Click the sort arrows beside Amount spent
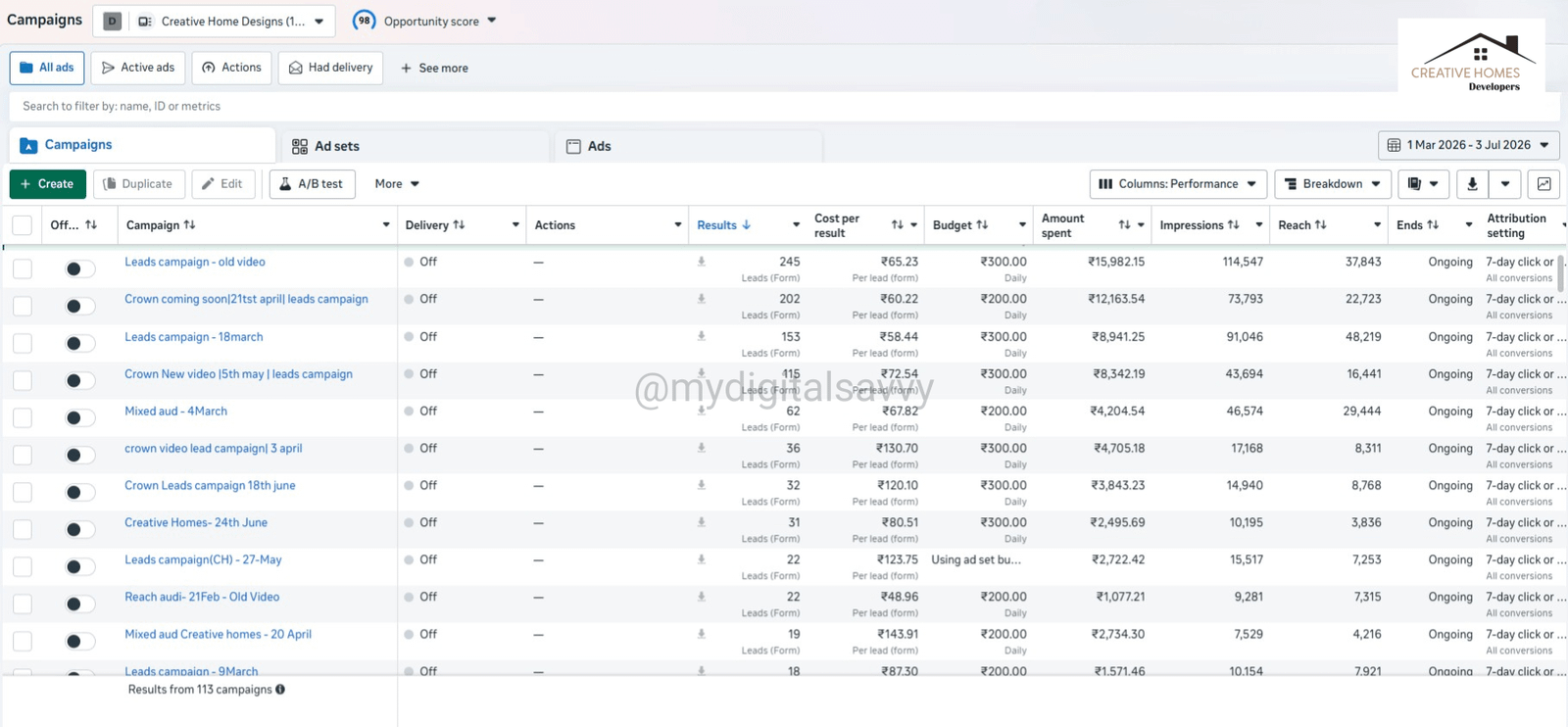Screen dimensions: 1568x727 point(1124,225)
